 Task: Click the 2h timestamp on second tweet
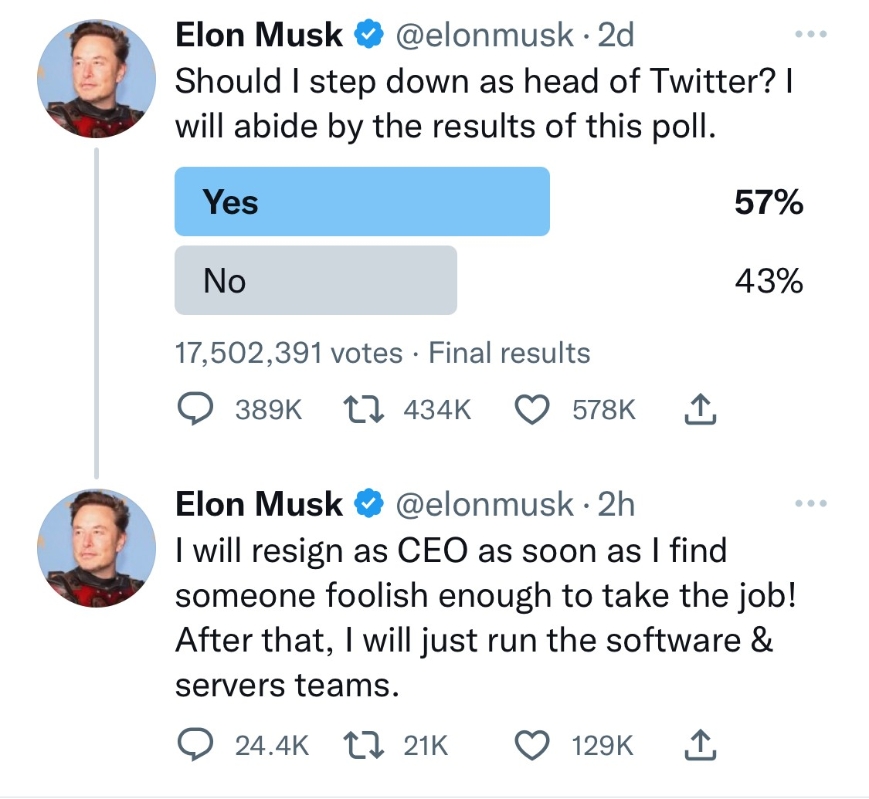tap(616, 505)
